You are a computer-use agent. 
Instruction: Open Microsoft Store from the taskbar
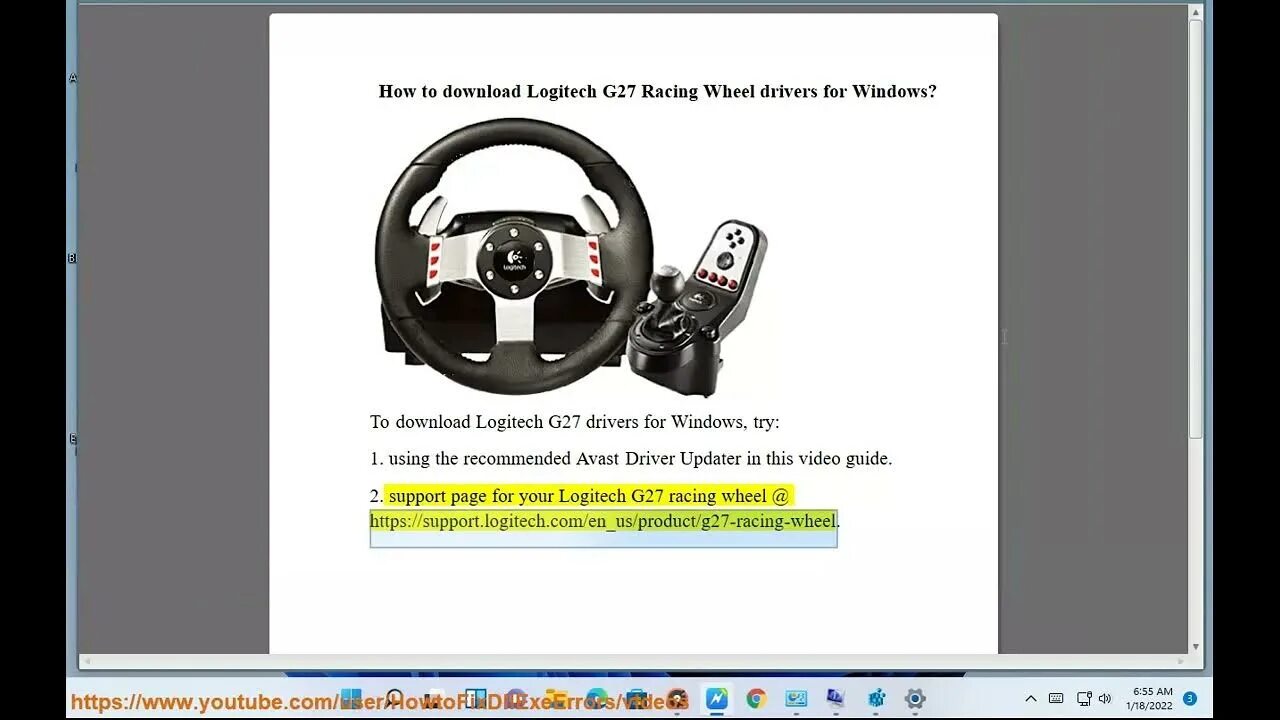637,699
